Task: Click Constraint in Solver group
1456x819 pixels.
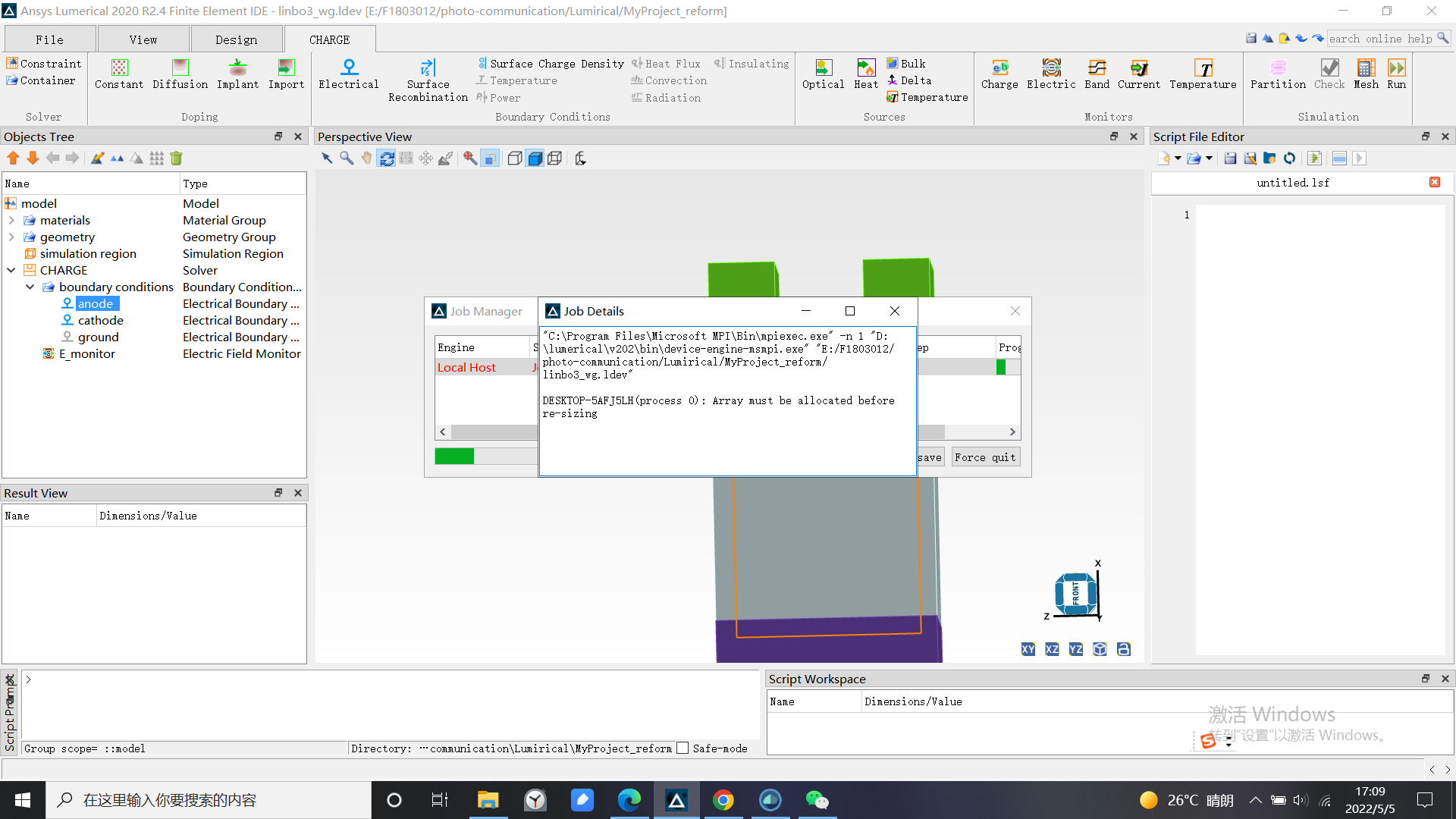Action: [44, 64]
